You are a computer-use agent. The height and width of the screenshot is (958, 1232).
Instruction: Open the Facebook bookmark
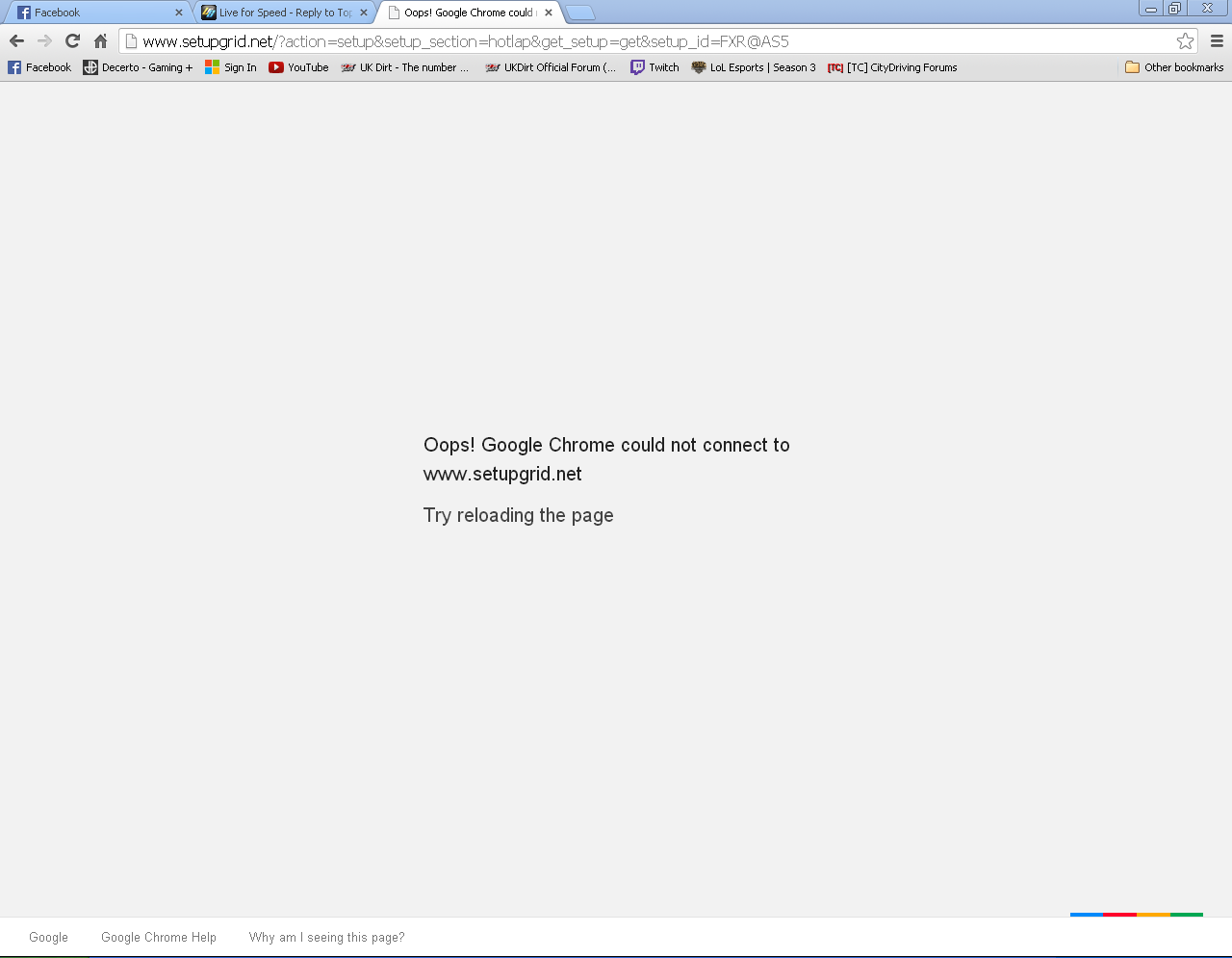tap(39, 67)
